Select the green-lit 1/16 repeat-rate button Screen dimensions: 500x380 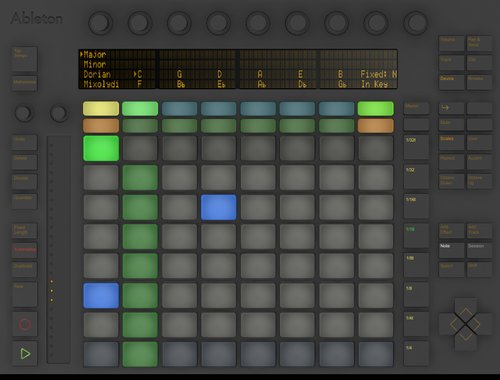(416, 236)
